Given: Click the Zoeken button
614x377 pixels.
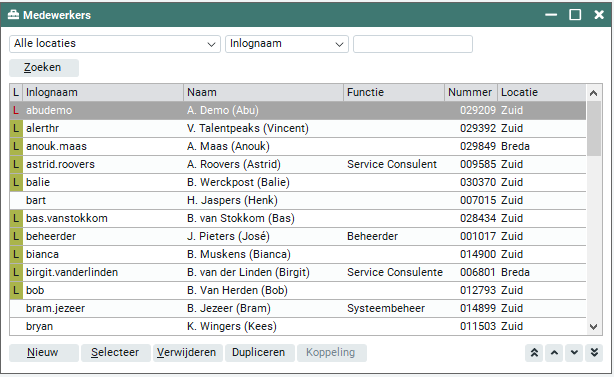Looking at the screenshot, I should tap(44, 68).
